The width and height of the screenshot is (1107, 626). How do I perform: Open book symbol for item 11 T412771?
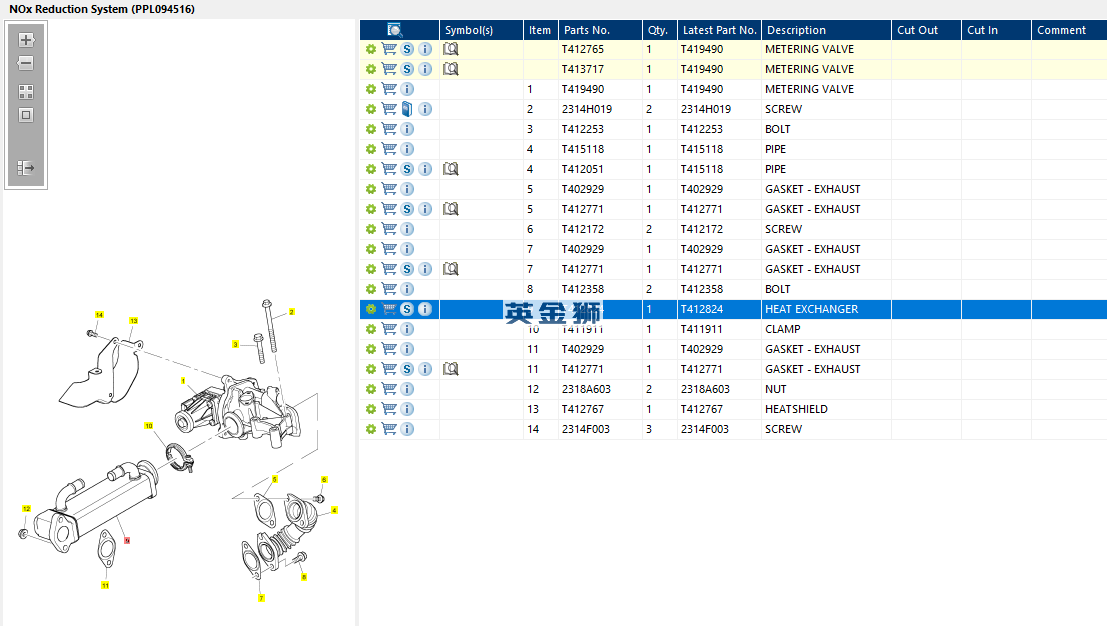point(450,369)
